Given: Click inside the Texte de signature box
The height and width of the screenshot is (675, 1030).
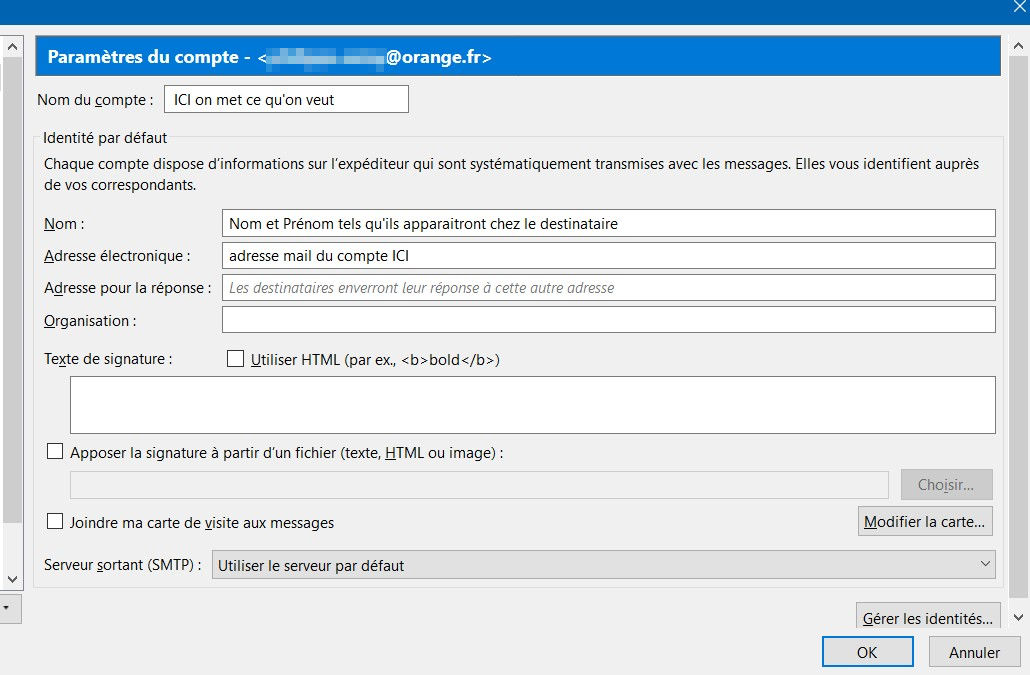Looking at the screenshot, I should [x=532, y=405].
